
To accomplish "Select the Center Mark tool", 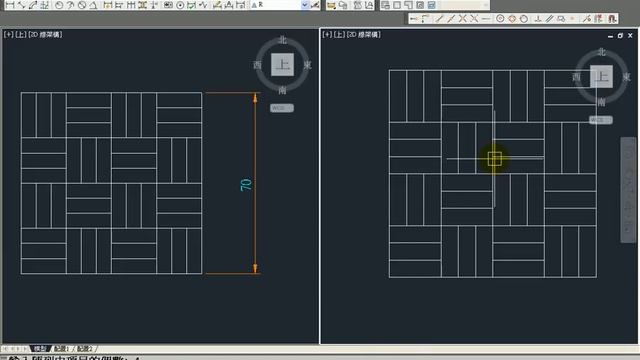I will click(180, 5).
